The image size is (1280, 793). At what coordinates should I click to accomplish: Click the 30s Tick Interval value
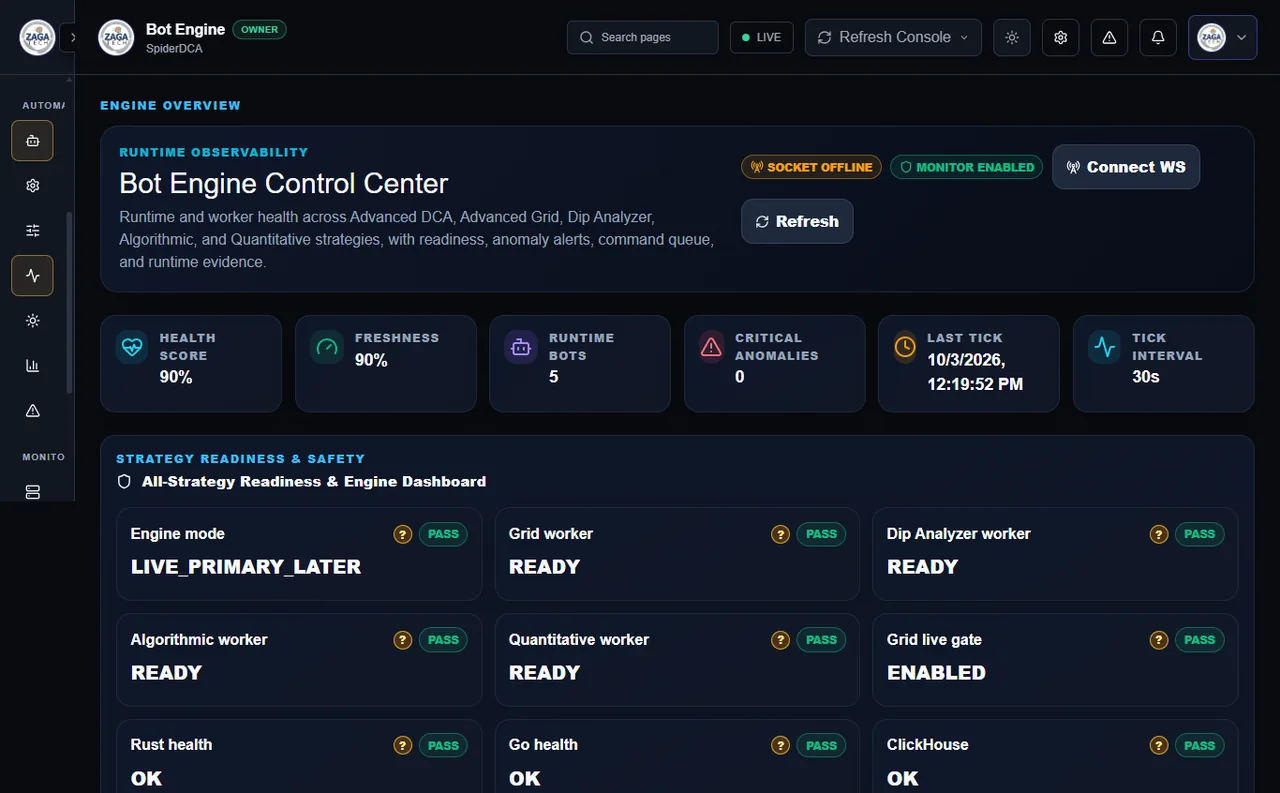click(1146, 377)
